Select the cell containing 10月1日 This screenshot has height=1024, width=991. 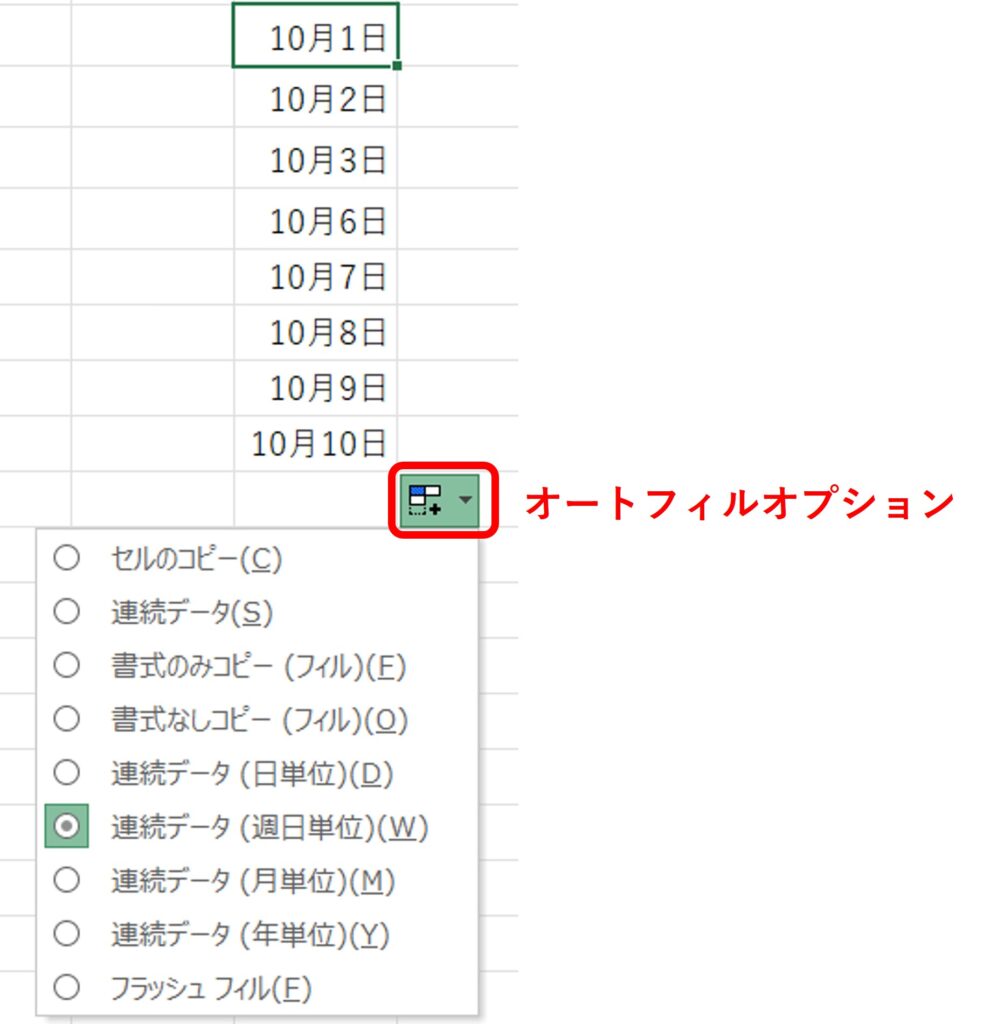(x=316, y=37)
